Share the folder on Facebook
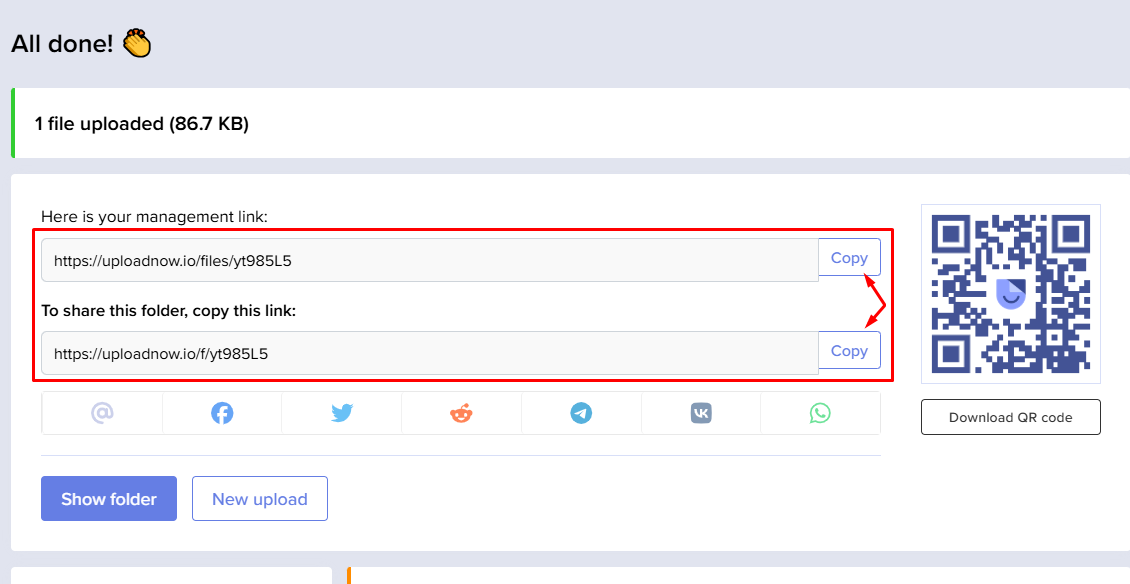Image resolution: width=1130 pixels, height=584 pixels. [x=221, y=412]
